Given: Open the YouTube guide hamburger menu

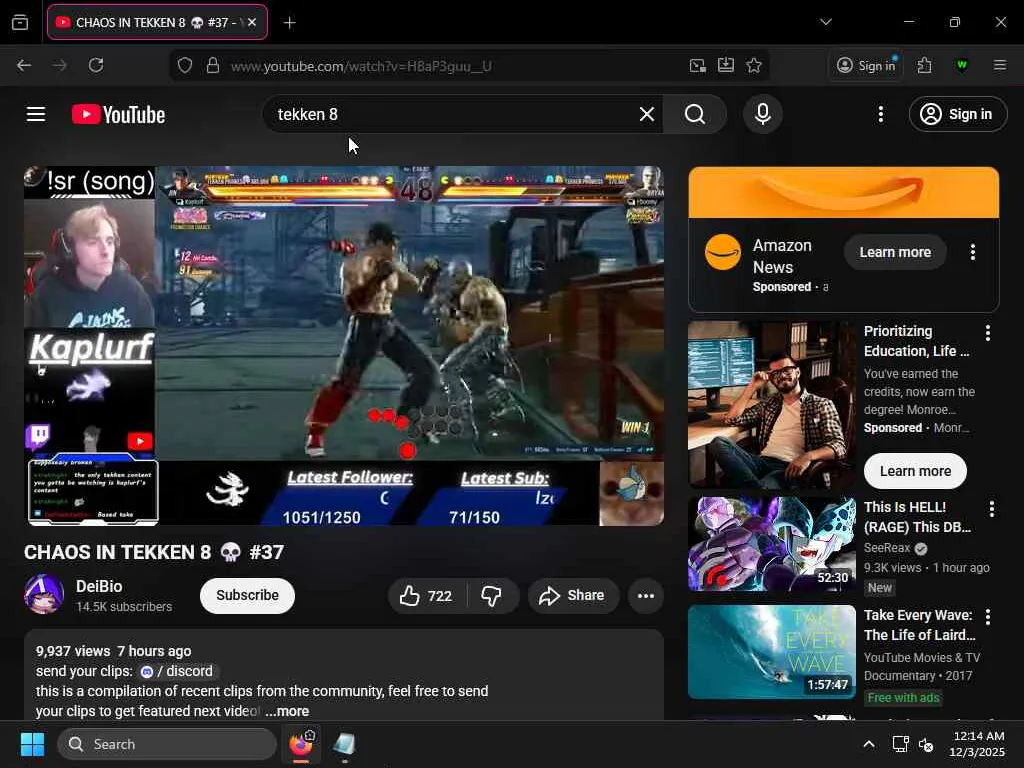Looking at the screenshot, I should point(36,114).
